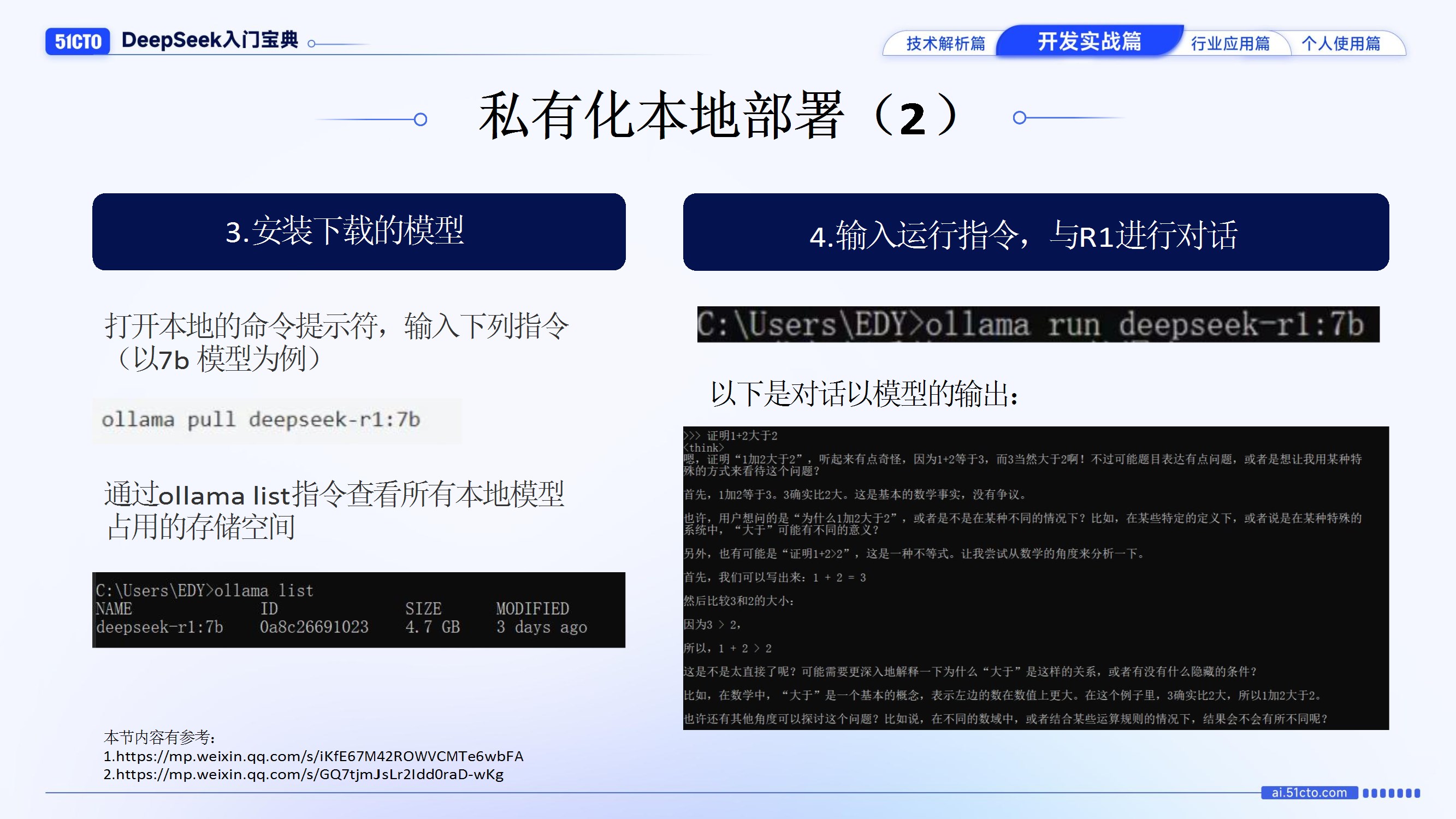Click small circle beside DeepSeek入门宝典 heading

point(311,44)
